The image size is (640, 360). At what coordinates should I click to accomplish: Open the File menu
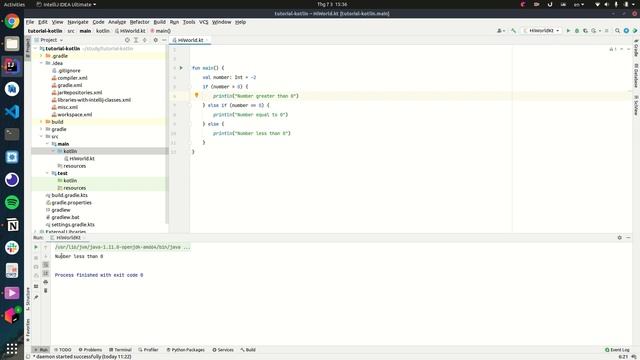[x=30, y=22]
